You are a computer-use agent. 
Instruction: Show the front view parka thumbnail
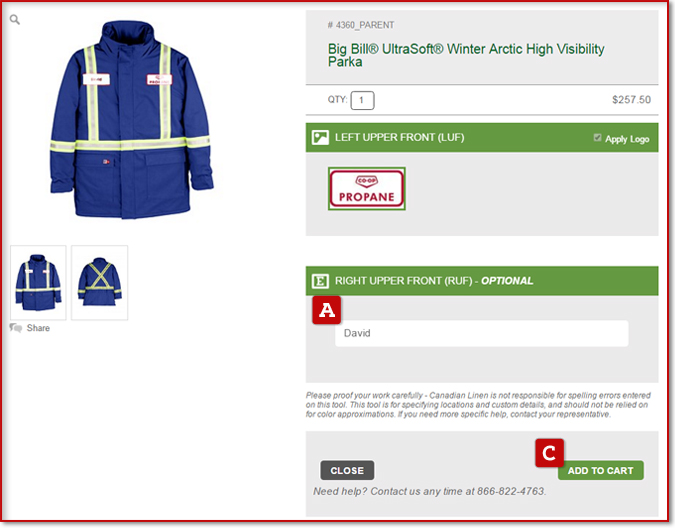(38, 283)
